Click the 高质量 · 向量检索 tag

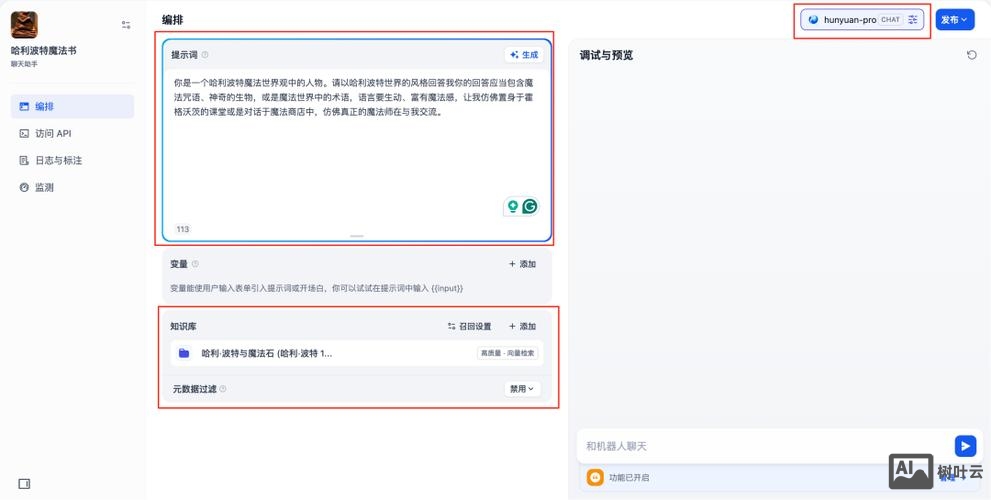(x=508, y=353)
